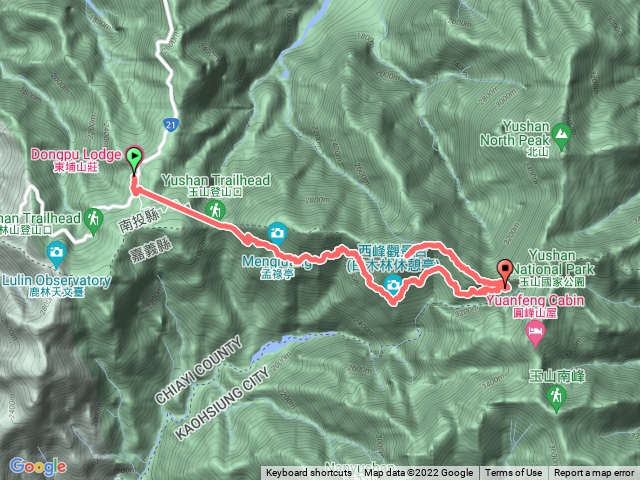The image size is (640, 480).
Task: Select the Yushan Trailhead hiking icon
Action: pyautogui.click(x=216, y=211)
